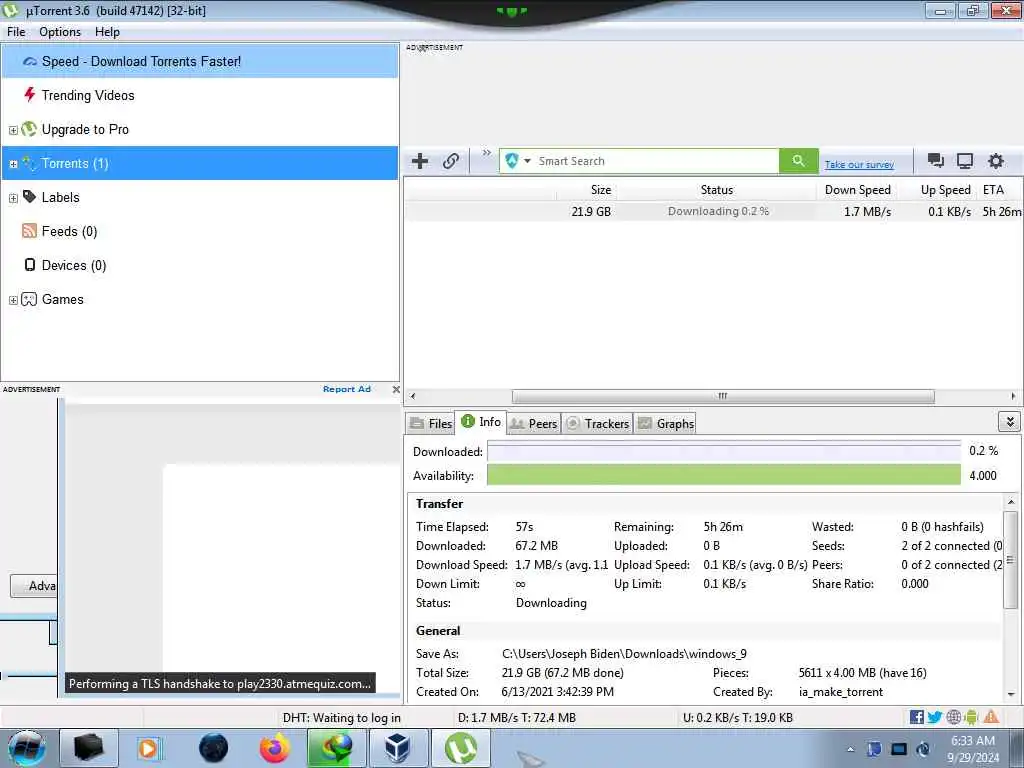Open Internet Download Manager taskbar icon
The image size is (1024, 768).
point(336,748)
